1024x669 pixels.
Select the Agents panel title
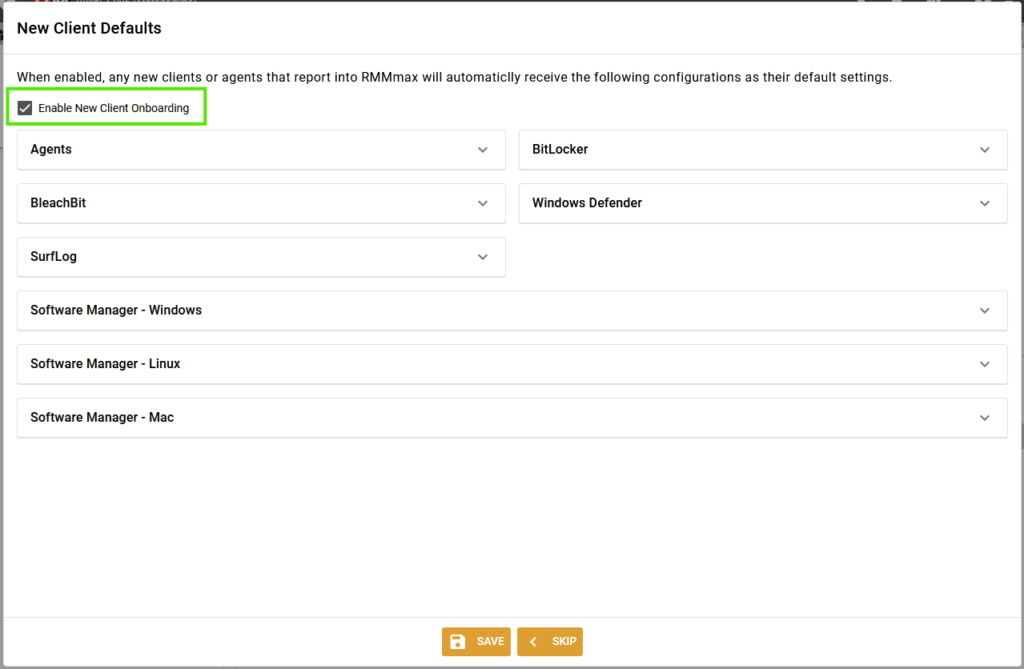click(x=51, y=149)
